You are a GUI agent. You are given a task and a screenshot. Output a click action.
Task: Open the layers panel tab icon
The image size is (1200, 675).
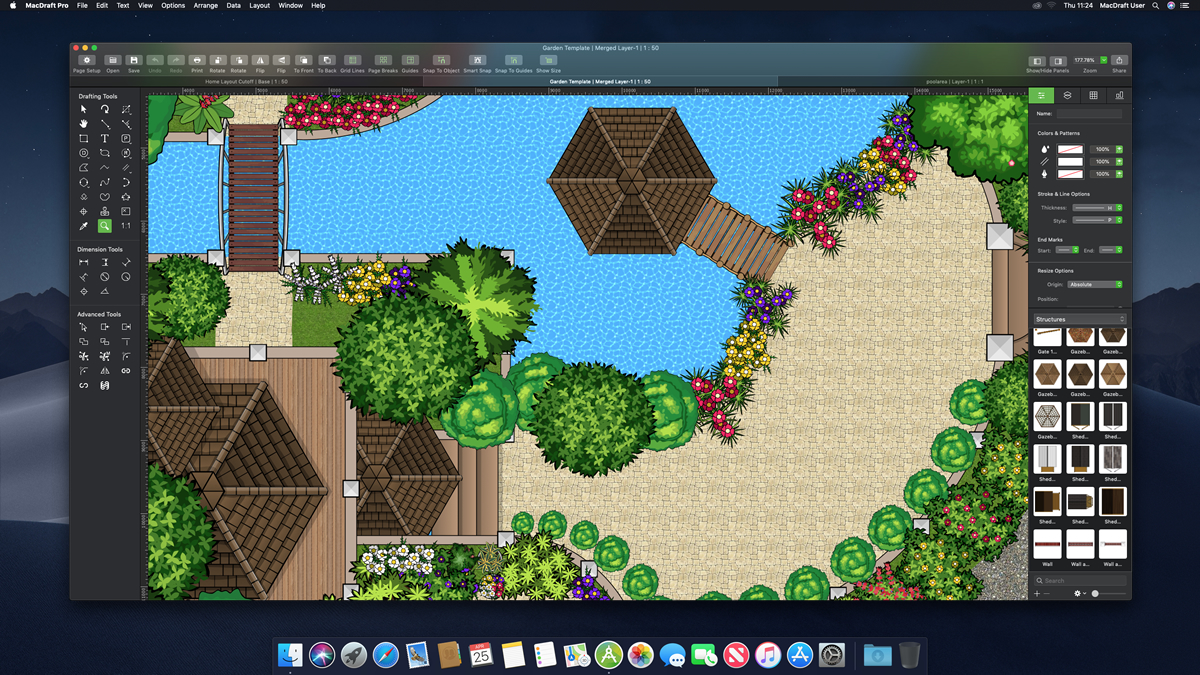click(x=1068, y=96)
